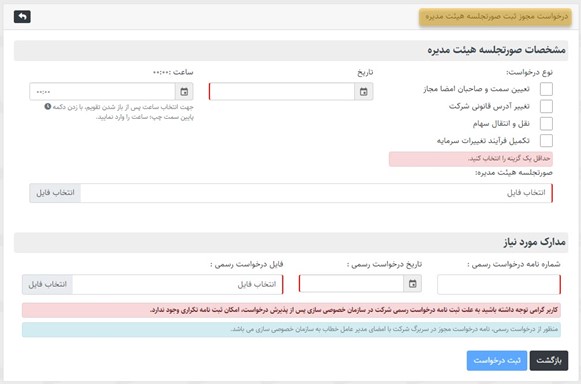
Task: Click the نوع درخواست label
Action: [x=529, y=72]
